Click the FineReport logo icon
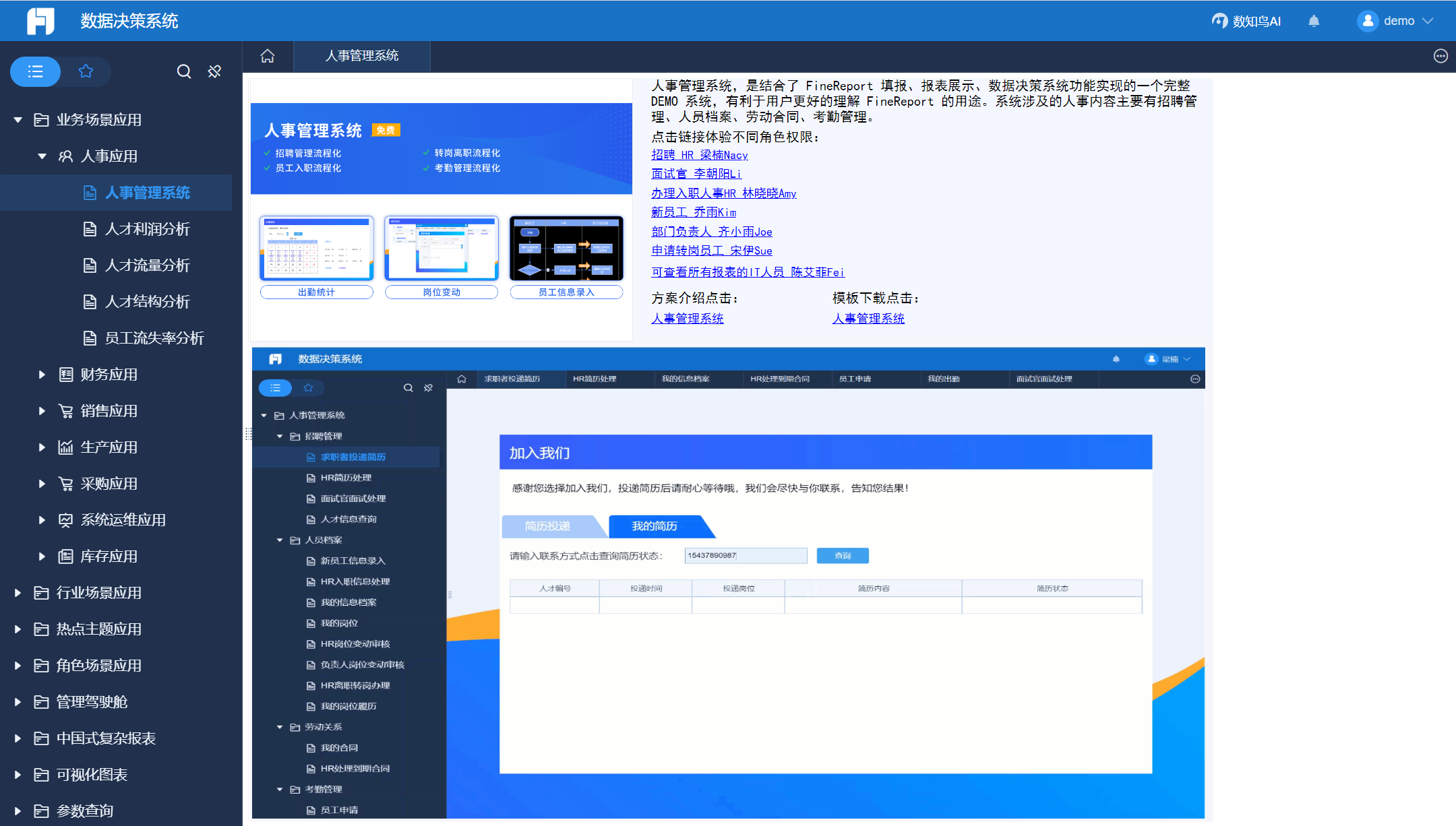 click(40, 21)
